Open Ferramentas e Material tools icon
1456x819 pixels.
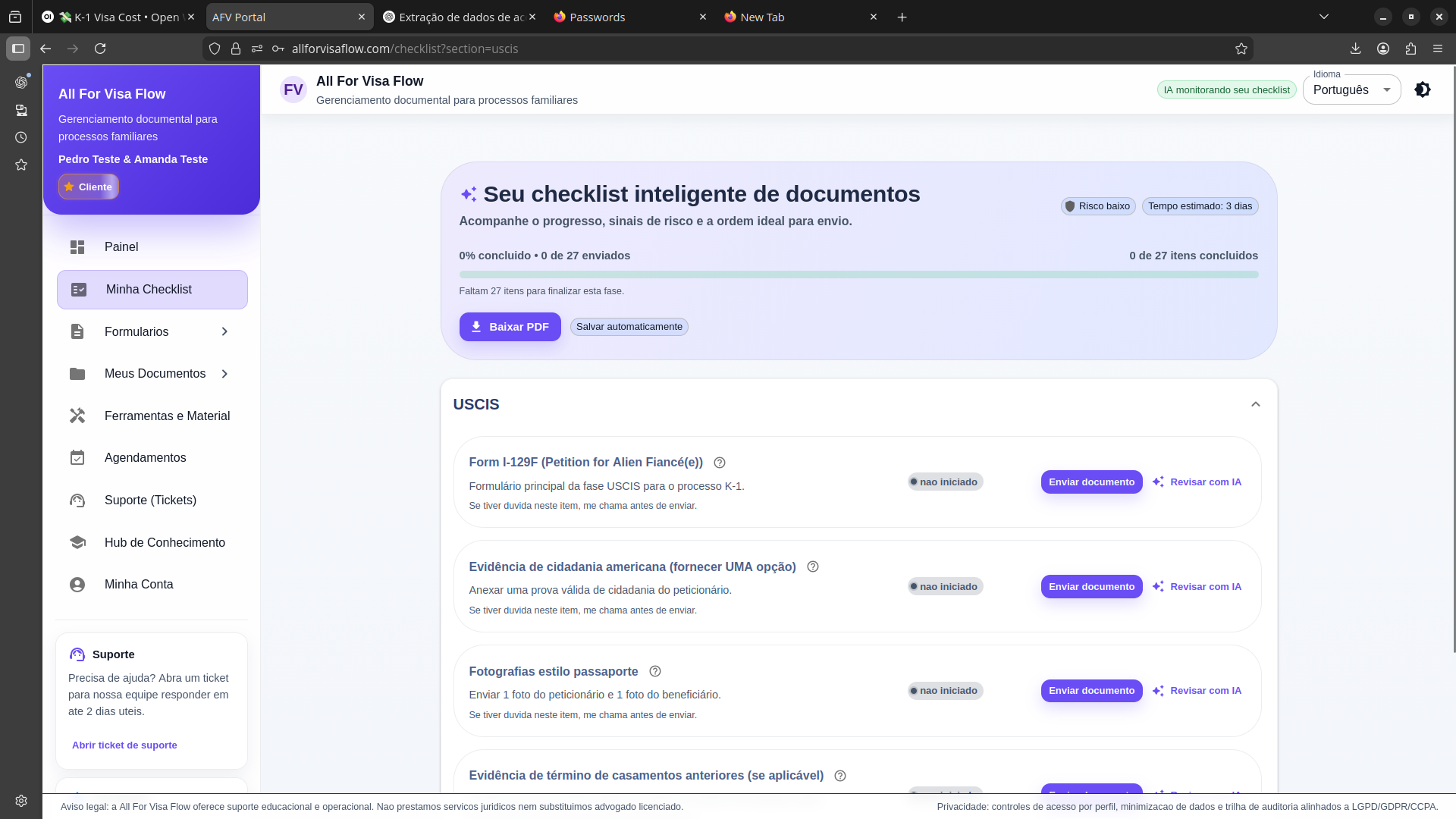point(77,416)
